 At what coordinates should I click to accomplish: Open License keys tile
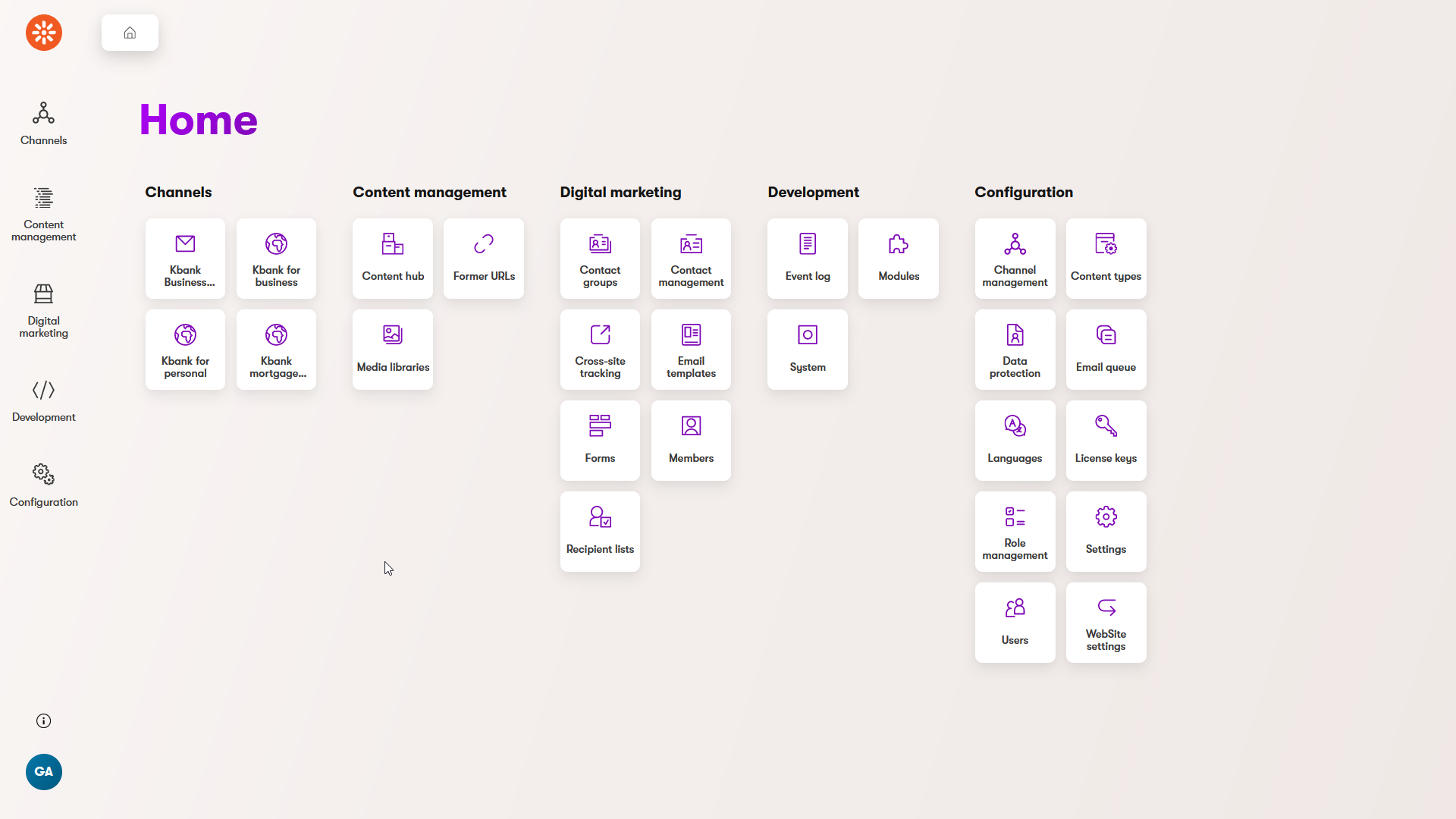[x=1106, y=441]
